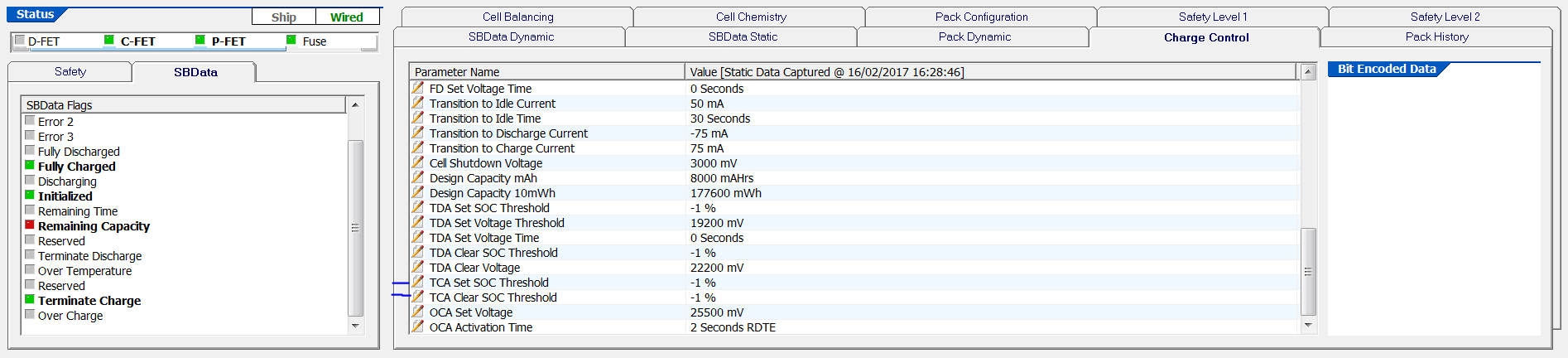The height and width of the screenshot is (358, 1568).
Task: Switch to the Cell Balancing tab
Action: tap(517, 17)
